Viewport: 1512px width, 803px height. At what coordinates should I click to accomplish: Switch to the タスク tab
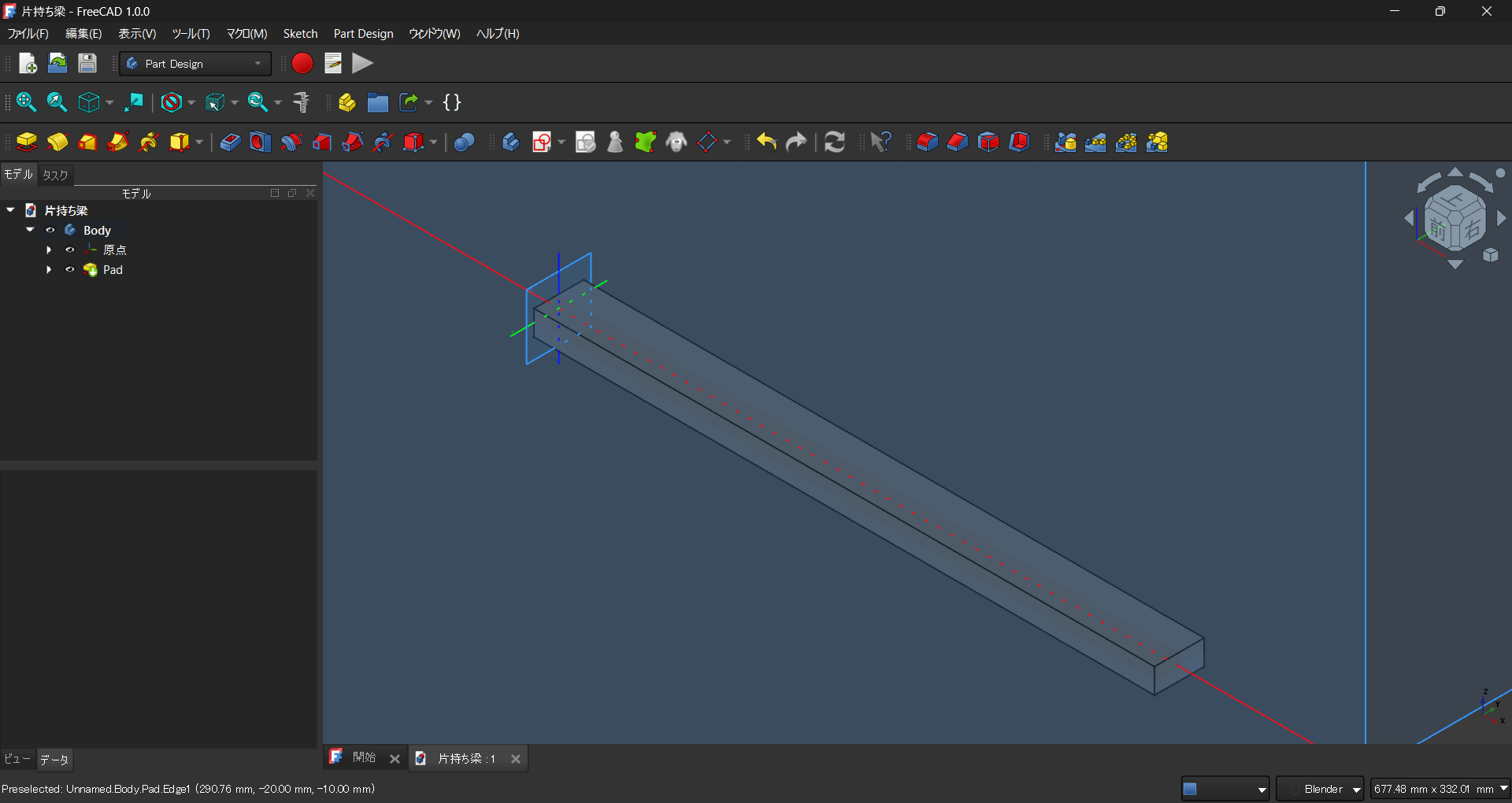point(55,175)
